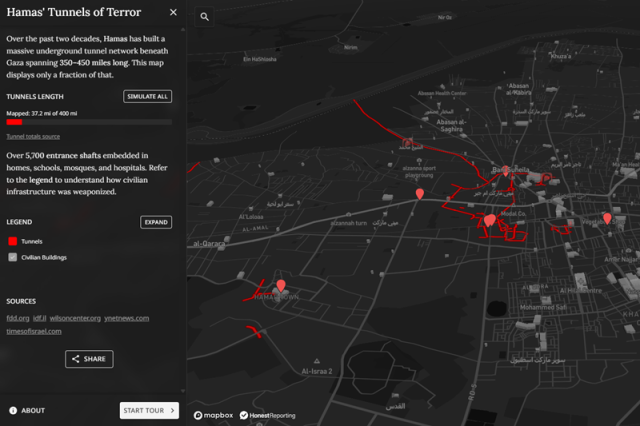The height and width of the screenshot is (426, 640).
Task: Select the map pin at Bani Suheila
Action: click(505, 171)
